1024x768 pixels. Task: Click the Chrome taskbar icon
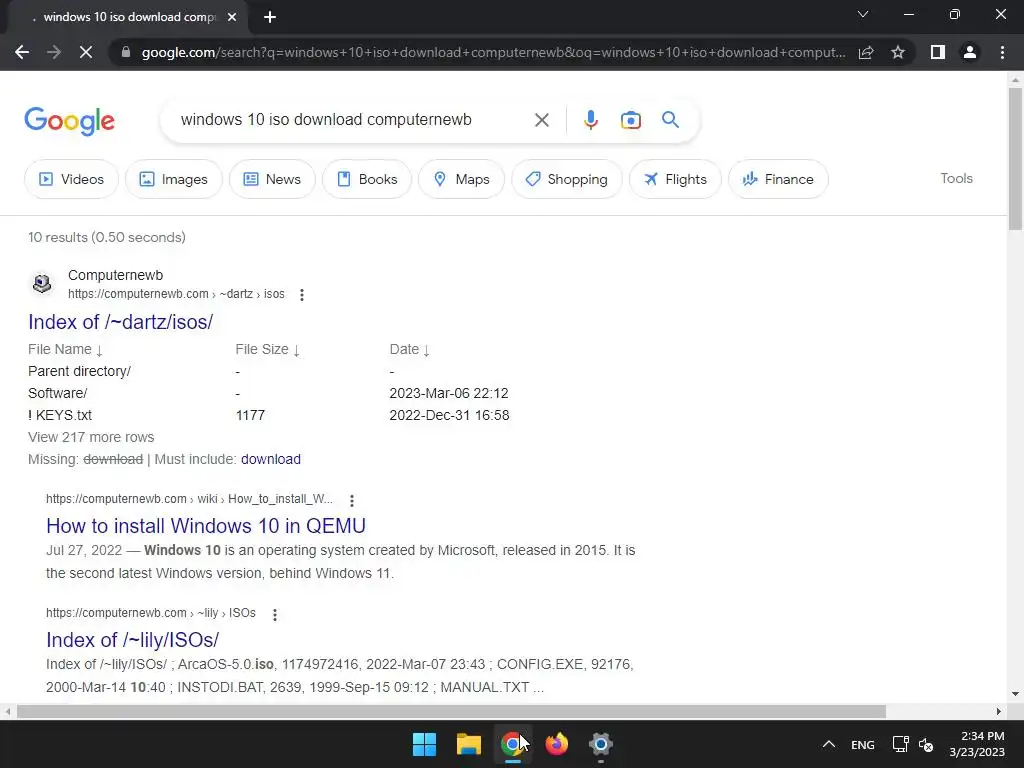(x=513, y=744)
